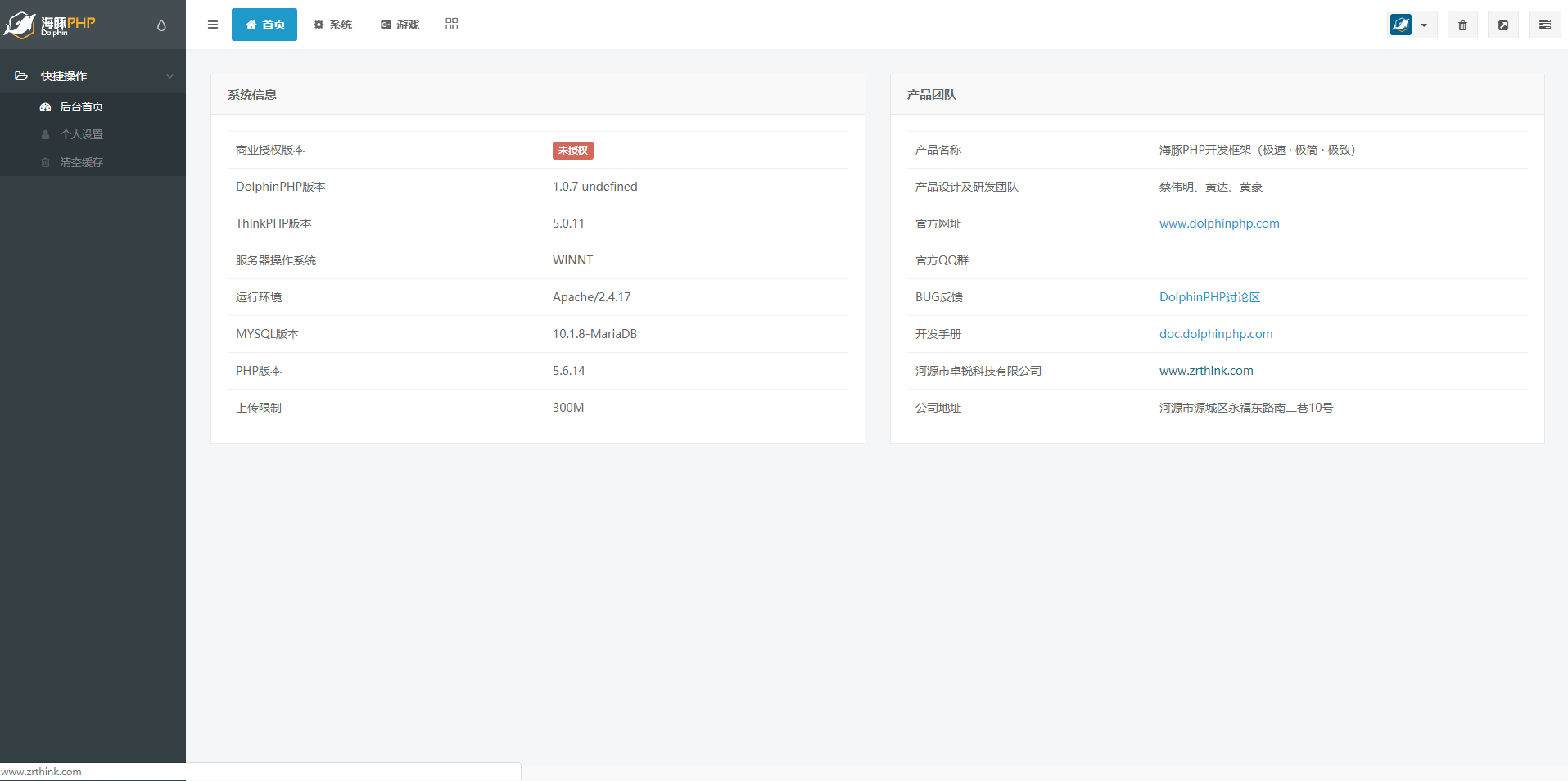Screen dimensions: 1568x781
Task: Click the red 未授权 license badge
Action: (572, 151)
